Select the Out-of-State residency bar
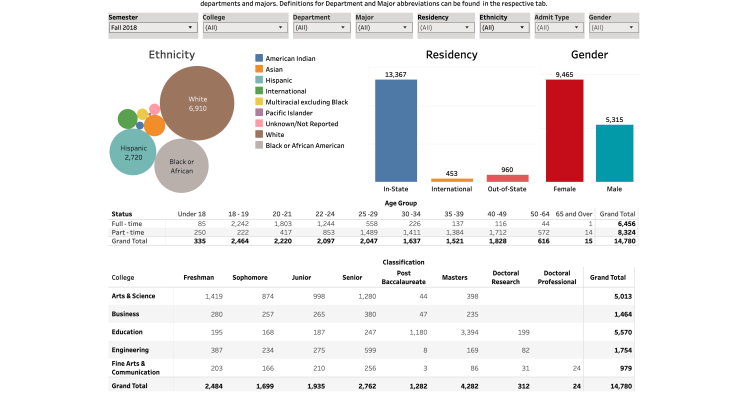729x417 pixels. pyautogui.click(x=507, y=178)
